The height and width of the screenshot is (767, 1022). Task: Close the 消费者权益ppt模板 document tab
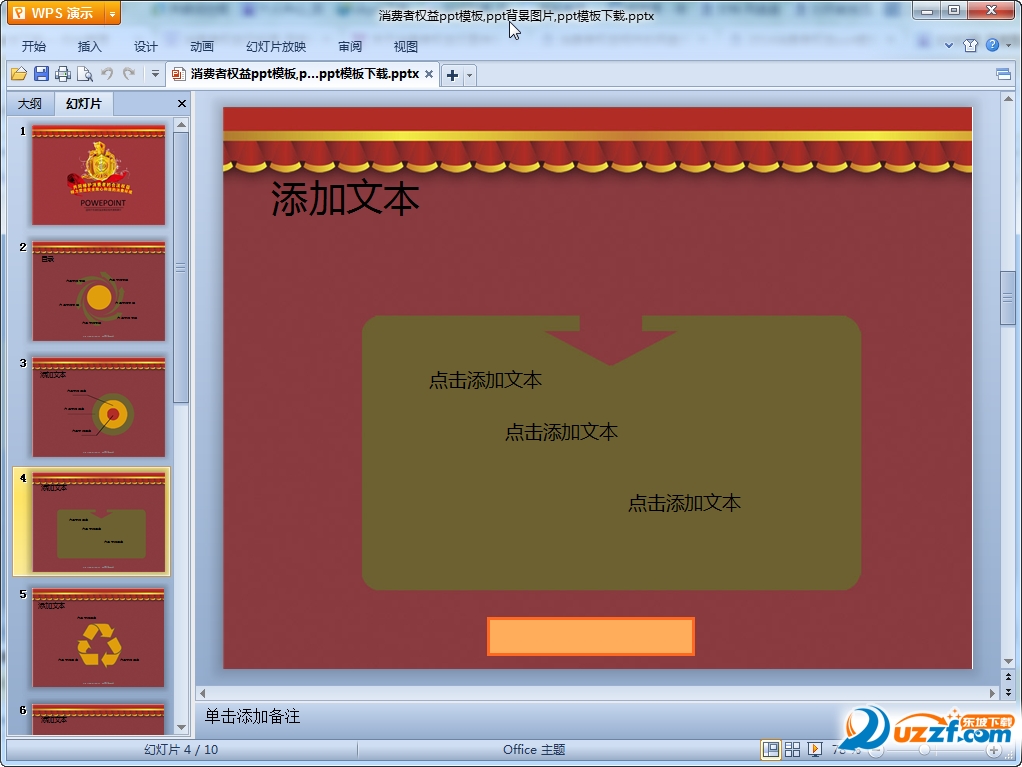click(429, 74)
